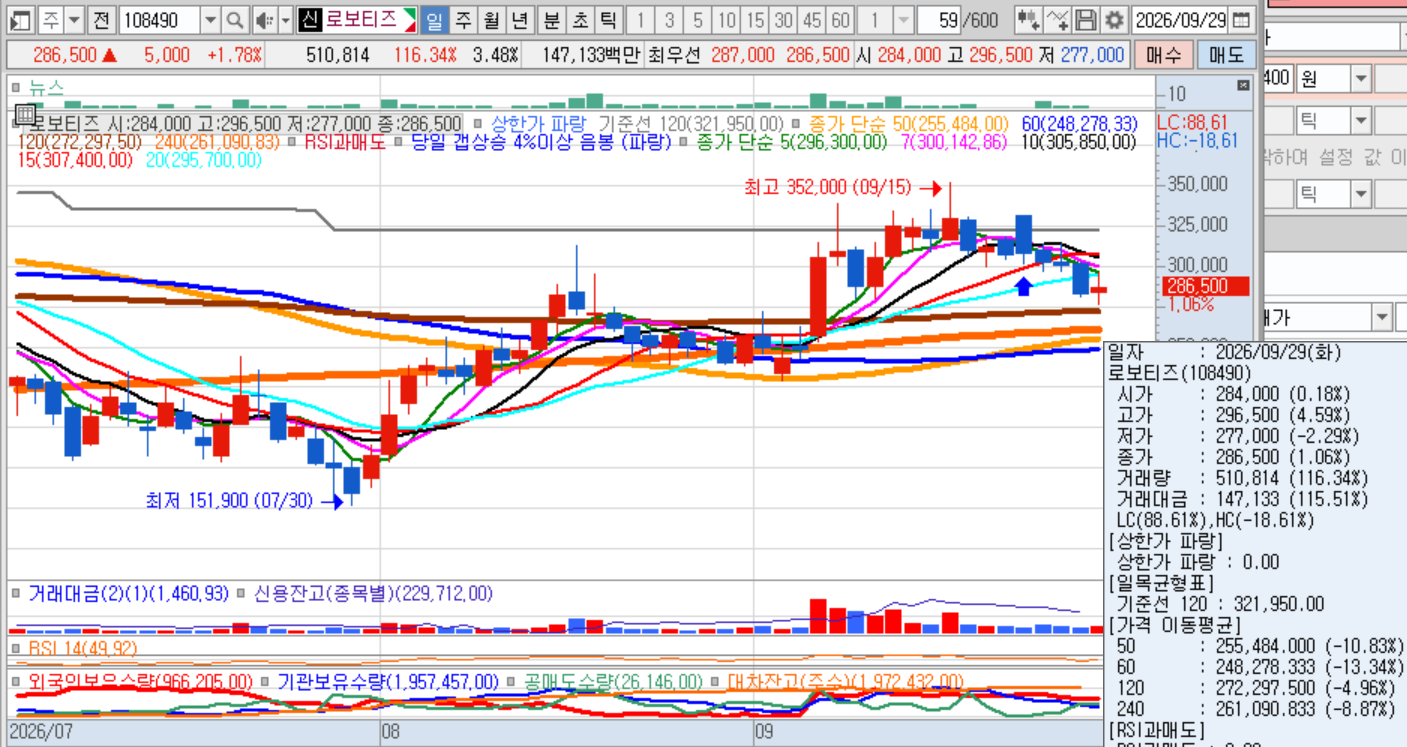
Task: Click the save chart floppy disk icon
Action: click(1085, 20)
